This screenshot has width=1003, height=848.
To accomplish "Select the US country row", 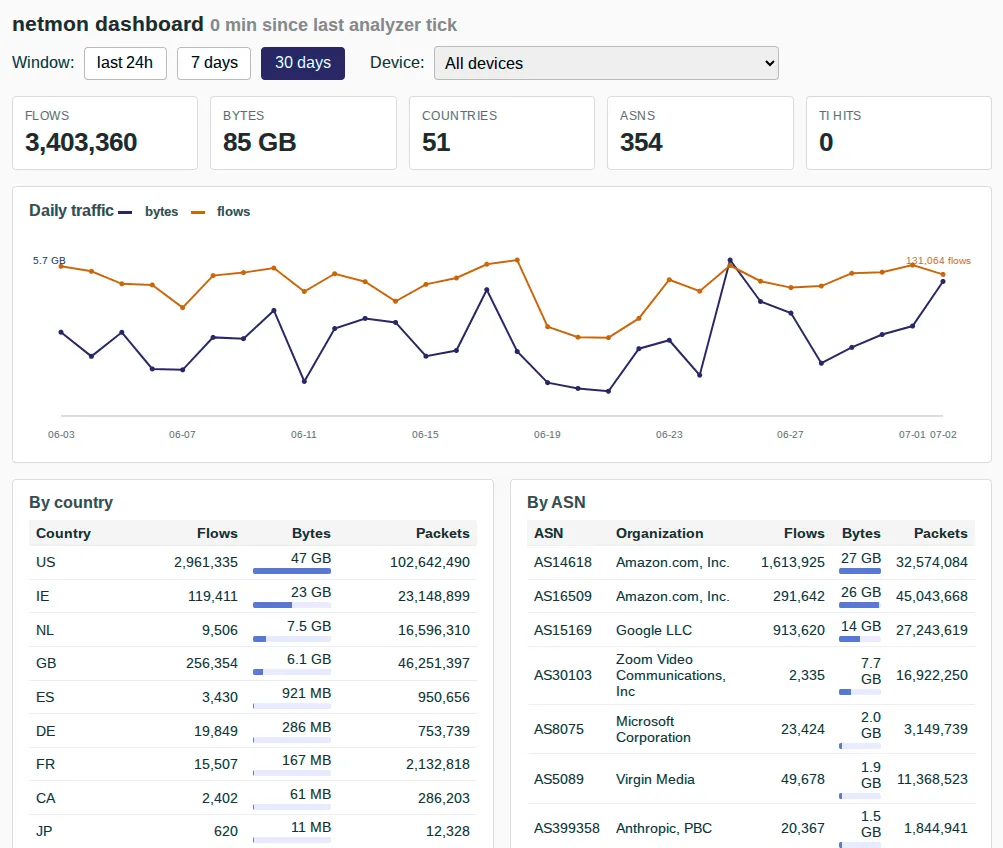I will click(253, 562).
